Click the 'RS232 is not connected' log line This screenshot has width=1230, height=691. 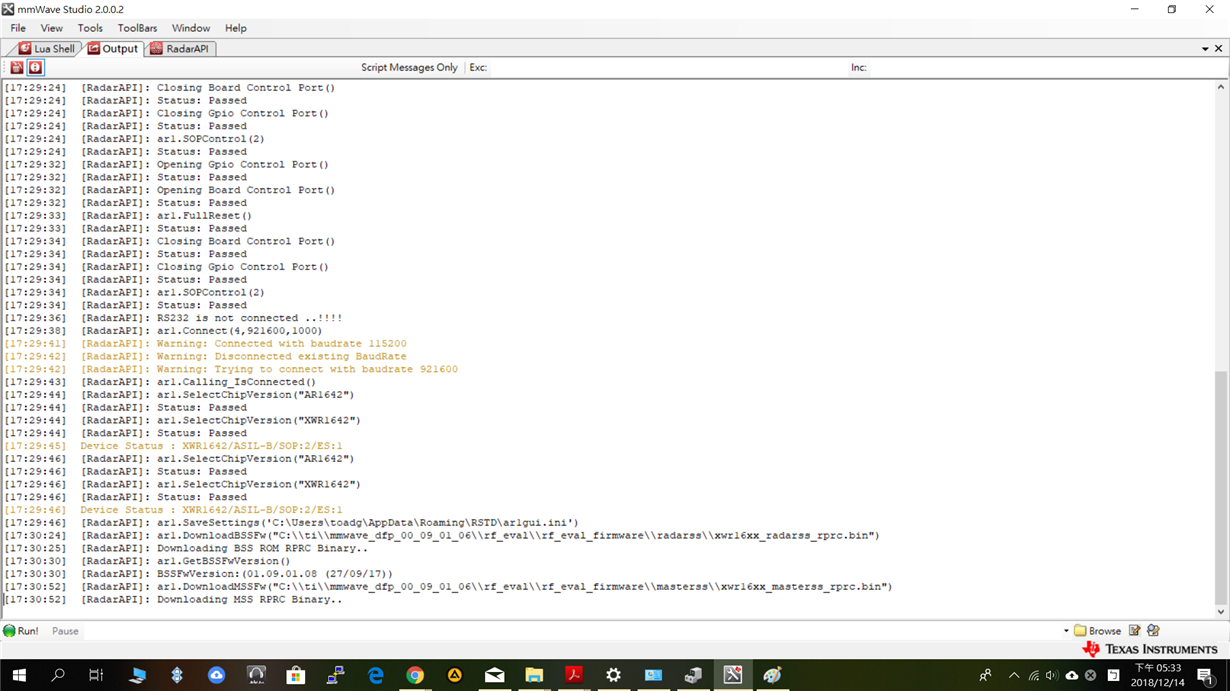(173, 318)
